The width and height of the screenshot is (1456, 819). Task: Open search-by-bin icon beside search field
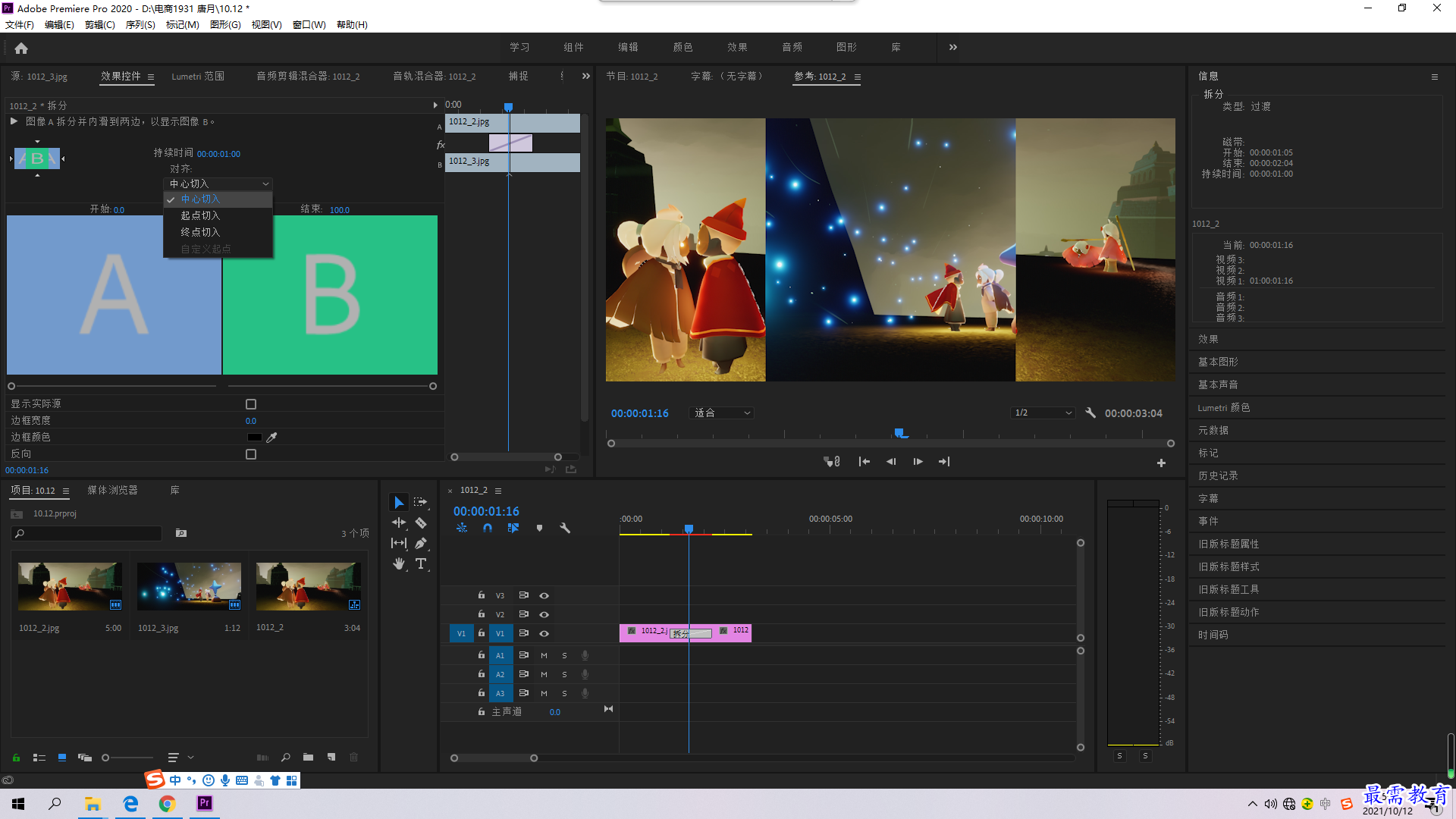(x=181, y=534)
